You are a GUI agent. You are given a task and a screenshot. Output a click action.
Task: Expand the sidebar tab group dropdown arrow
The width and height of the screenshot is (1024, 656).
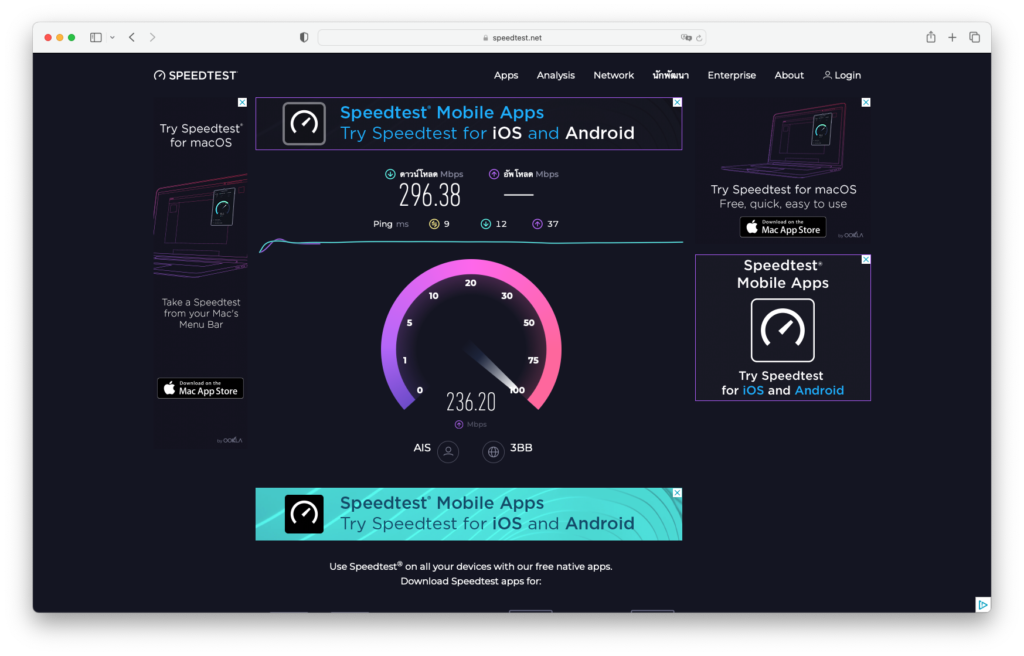[112, 37]
